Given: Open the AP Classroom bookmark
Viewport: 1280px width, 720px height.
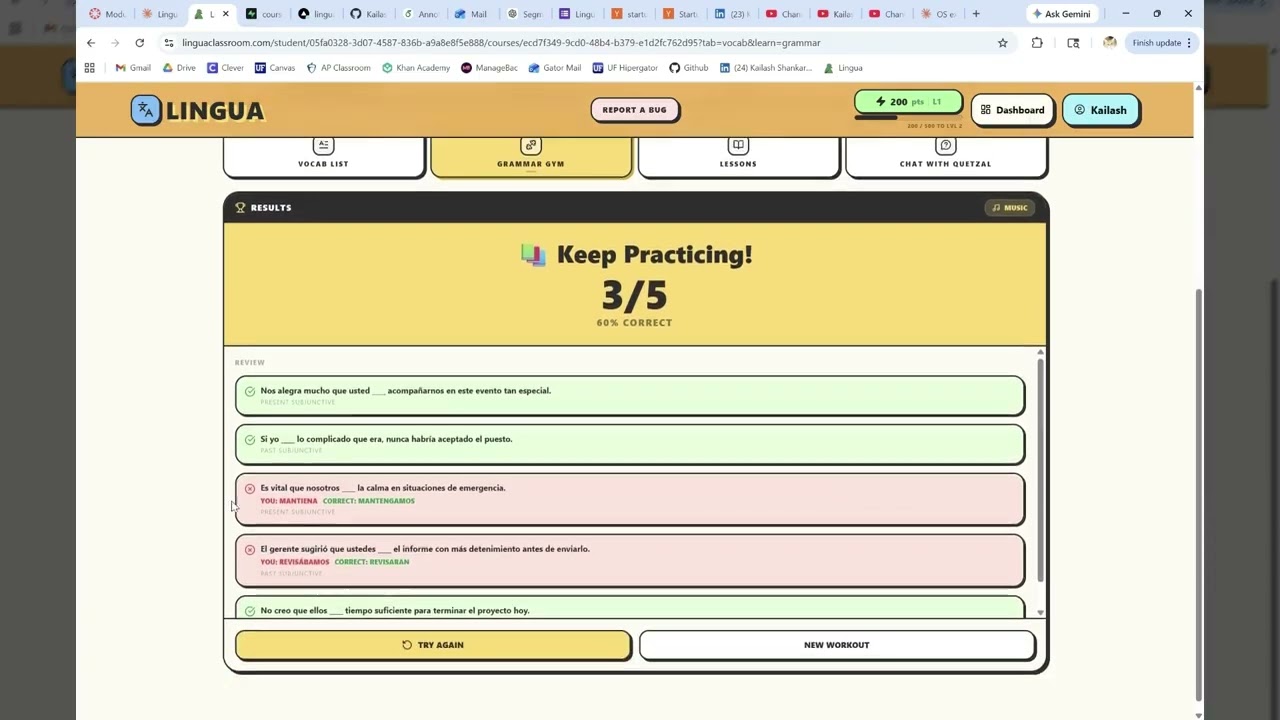Looking at the screenshot, I should [x=338, y=68].
